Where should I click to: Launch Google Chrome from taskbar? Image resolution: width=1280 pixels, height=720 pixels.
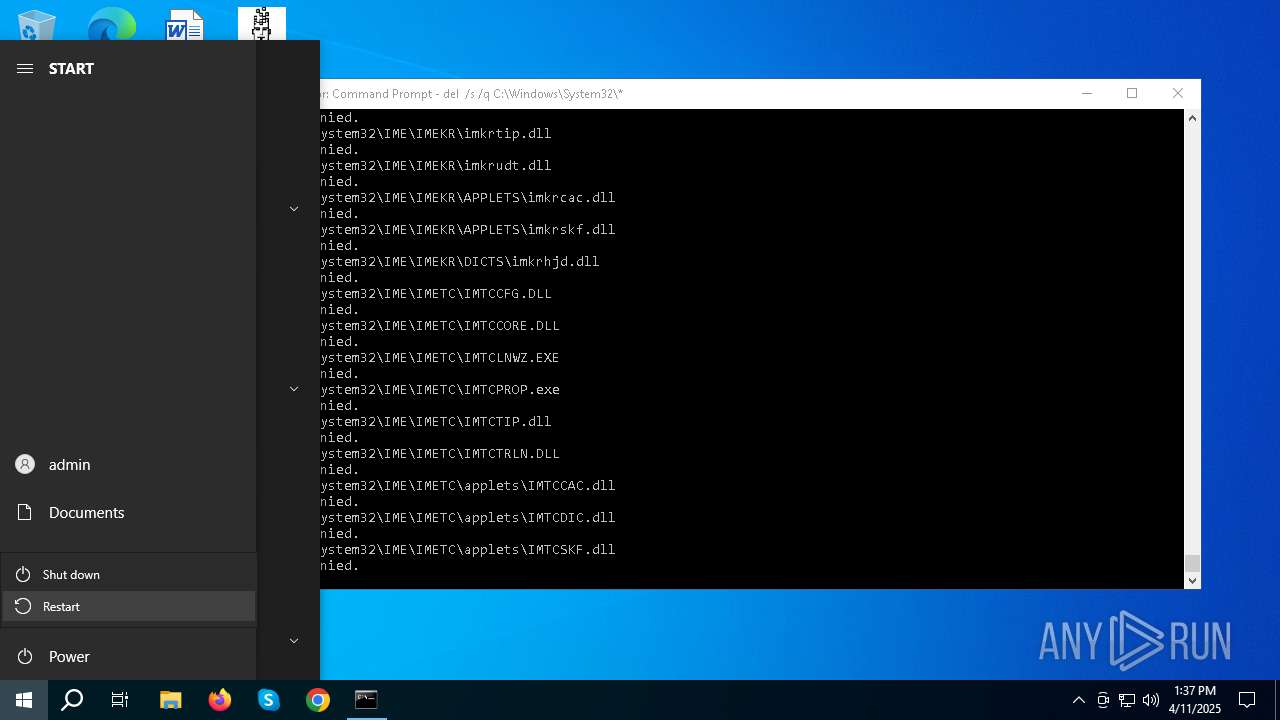tap(318, 700)
